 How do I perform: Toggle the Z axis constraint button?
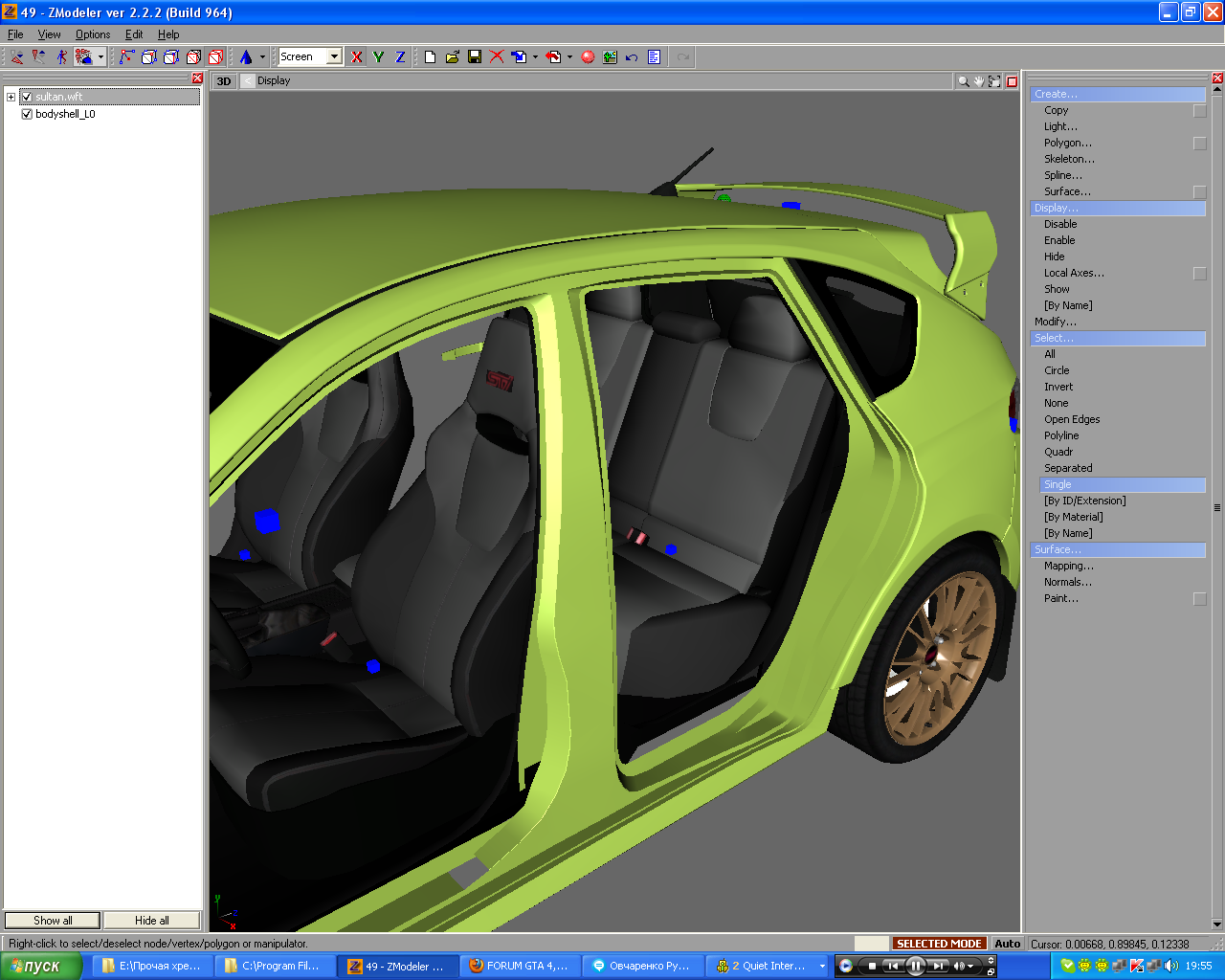point(400,57)
